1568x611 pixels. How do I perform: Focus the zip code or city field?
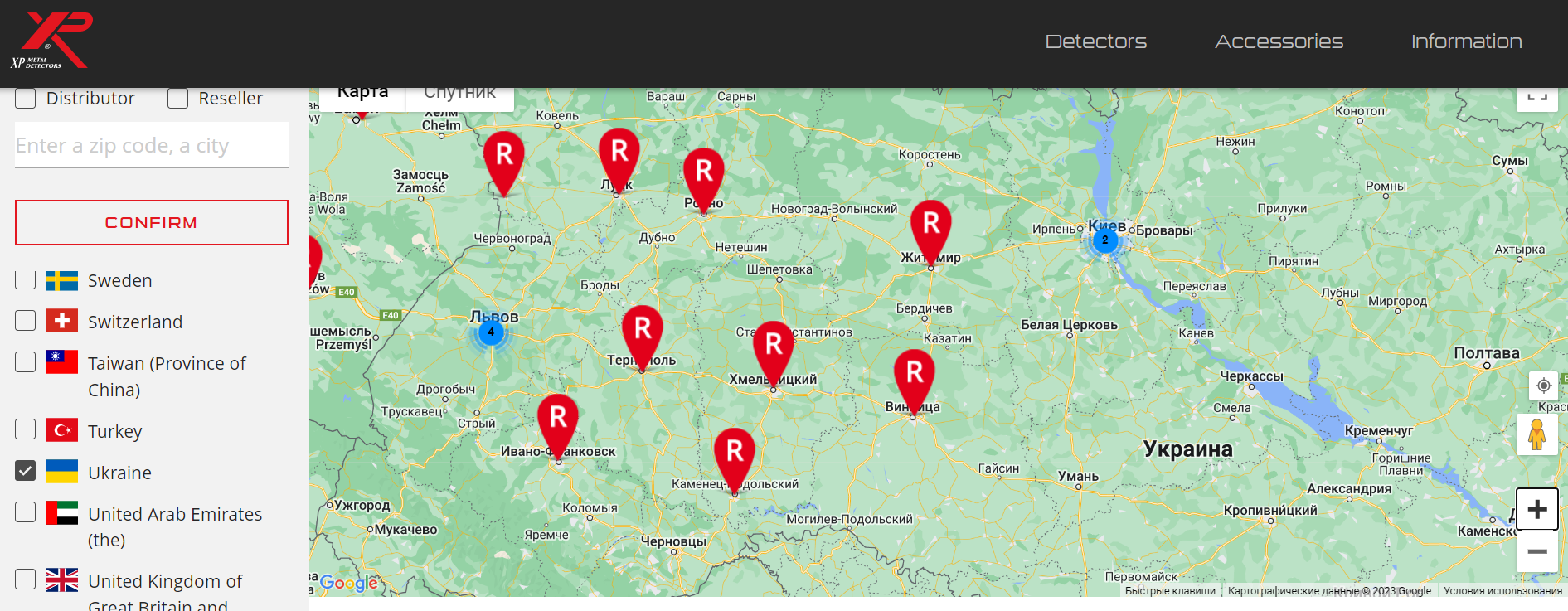pos(152,145)
